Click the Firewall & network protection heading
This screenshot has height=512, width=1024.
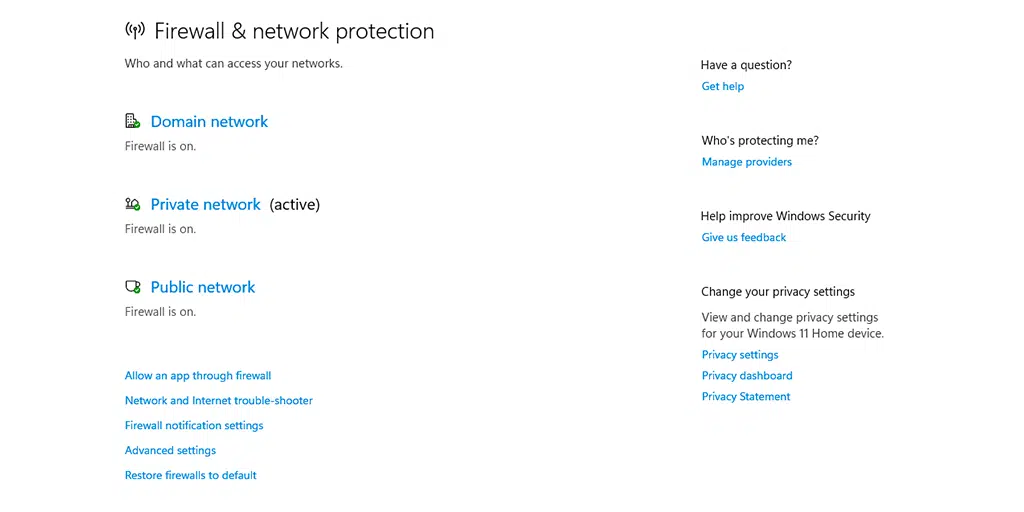294,31
